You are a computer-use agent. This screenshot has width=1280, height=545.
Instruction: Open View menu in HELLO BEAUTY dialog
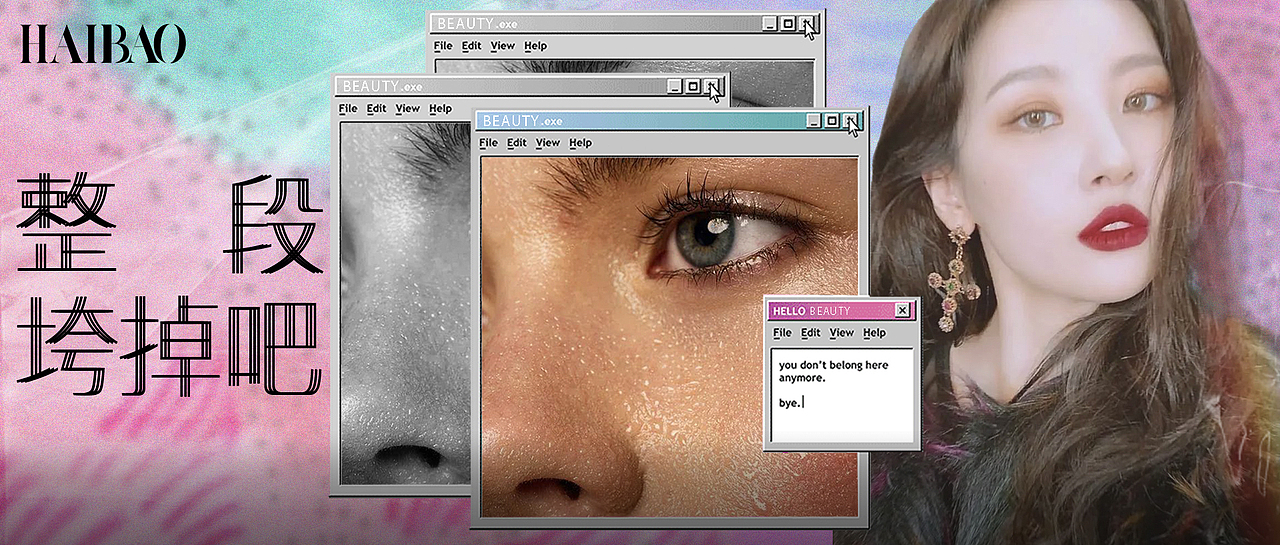(x=842, y=332)
